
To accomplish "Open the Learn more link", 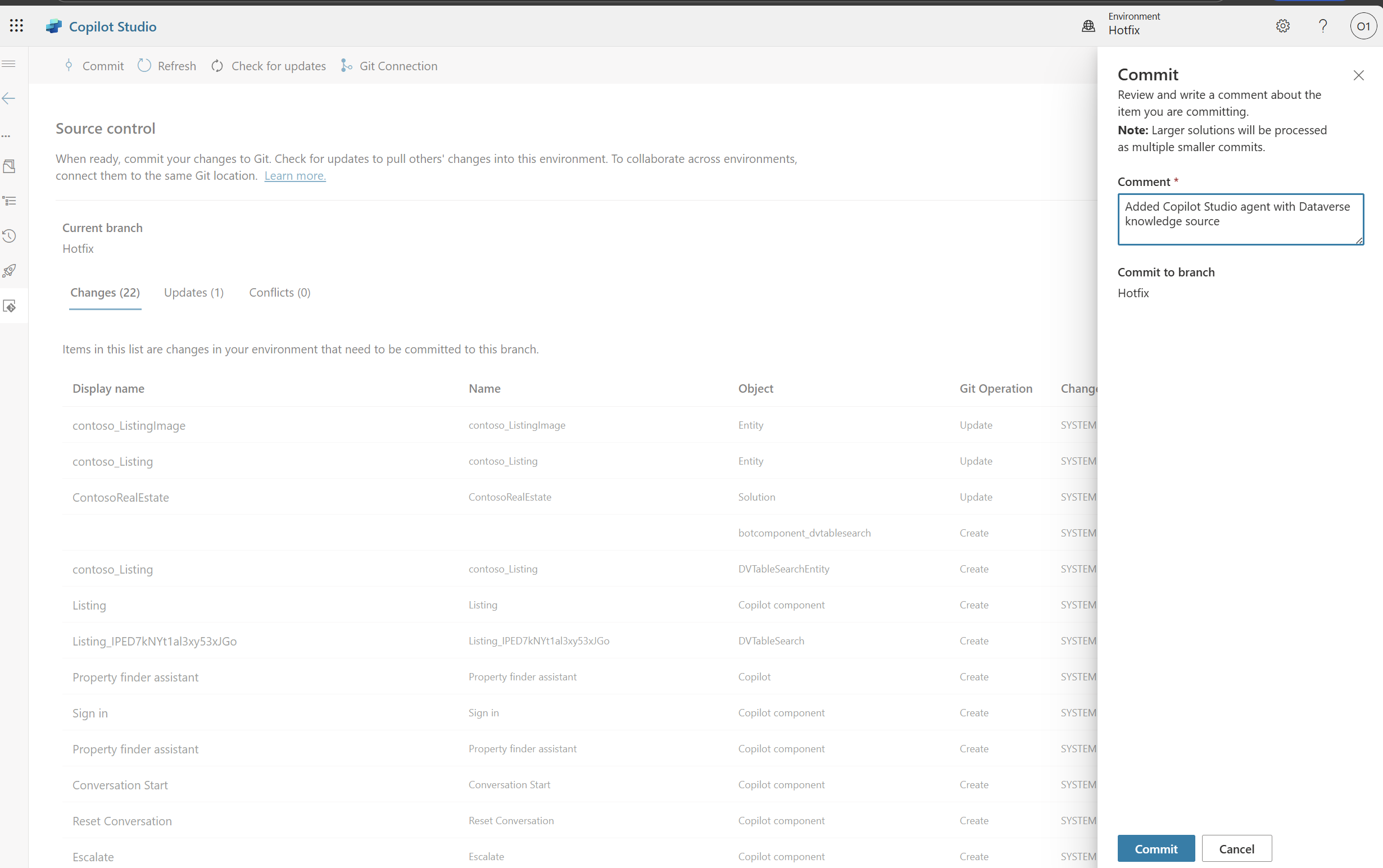I will (x=295, y=176).
